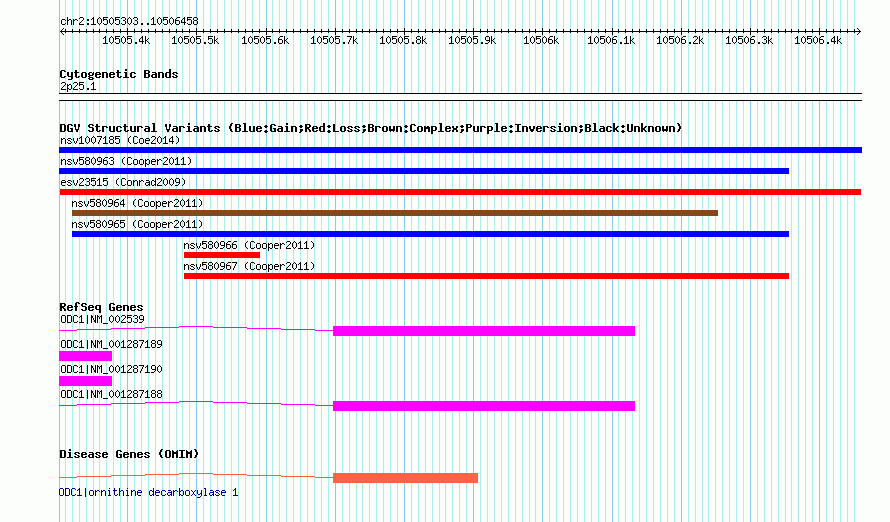Click the esv23515 (Conrad2009) label

click(x=123, y=182)
